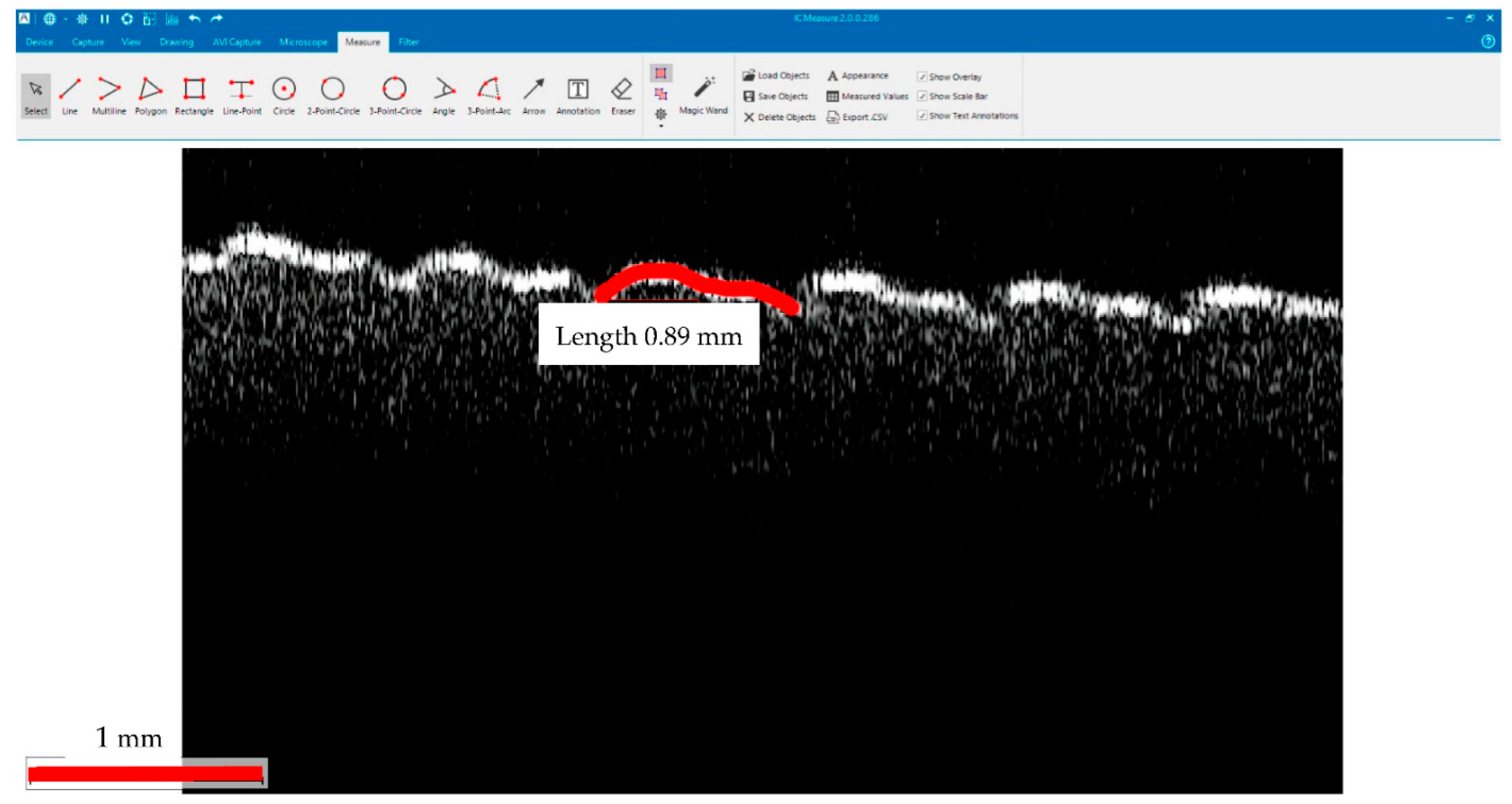Toggle the Show Scale Bar checkbox

click(x=922, y=96)
